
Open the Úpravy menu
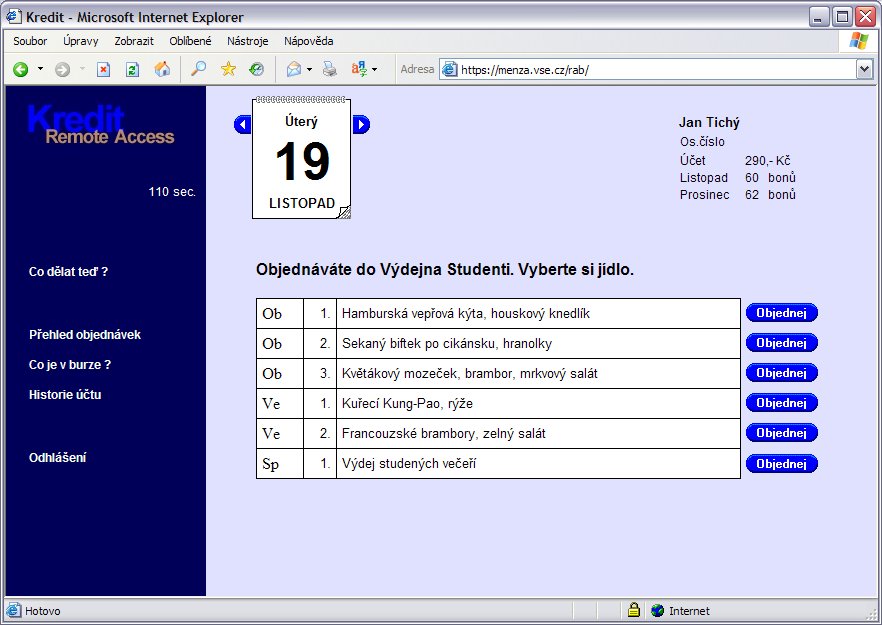(x=80, y=41)
